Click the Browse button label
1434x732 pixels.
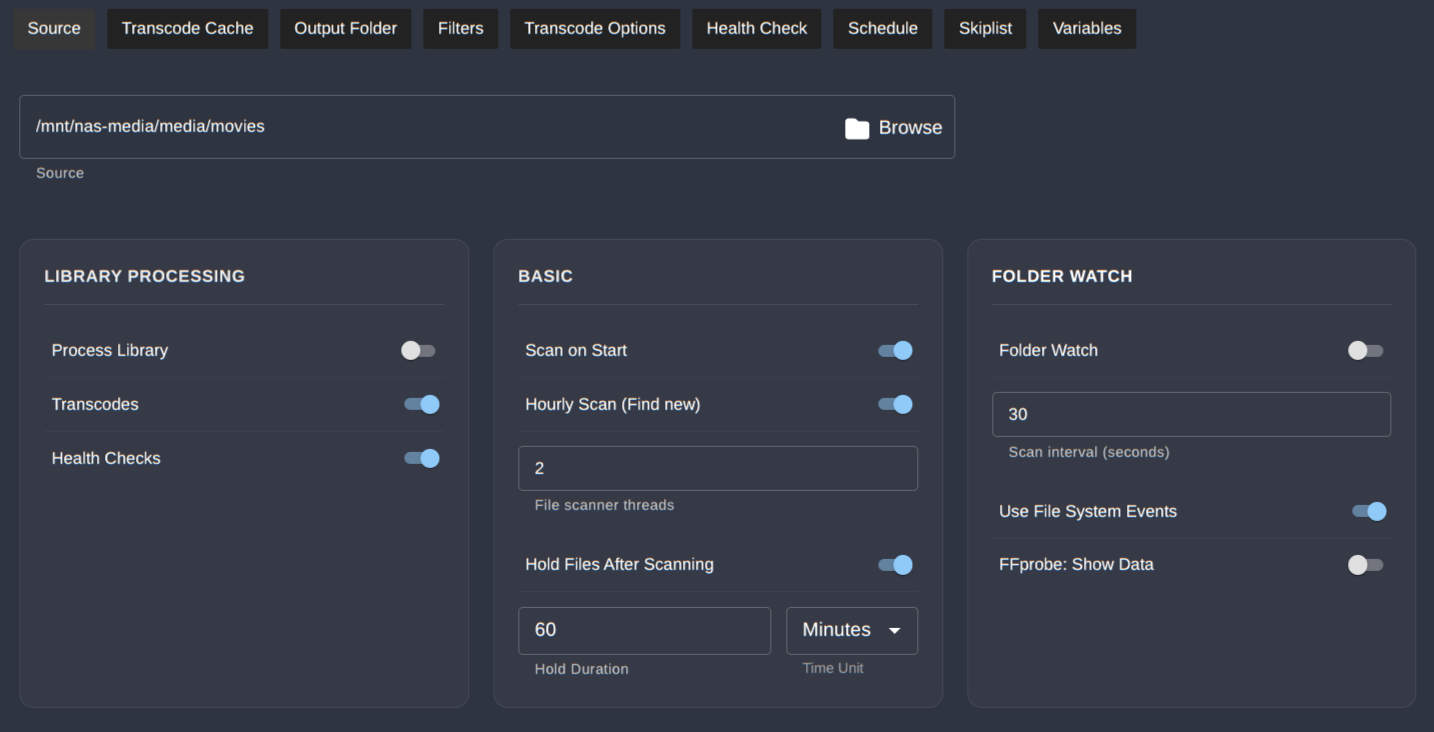pyautogui.click(x=910, y=128)
